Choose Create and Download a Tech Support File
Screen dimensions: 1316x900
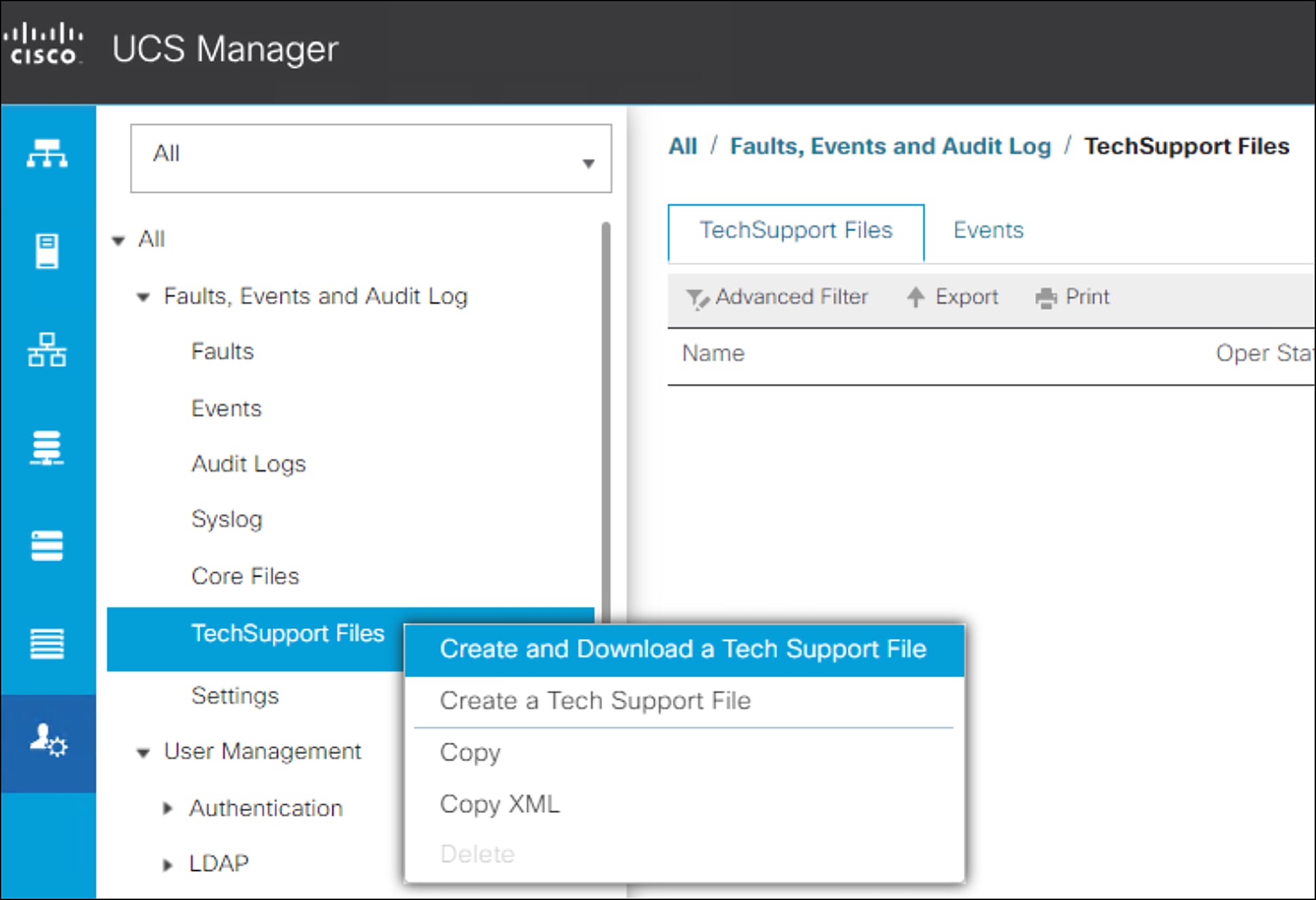(684, 650)
